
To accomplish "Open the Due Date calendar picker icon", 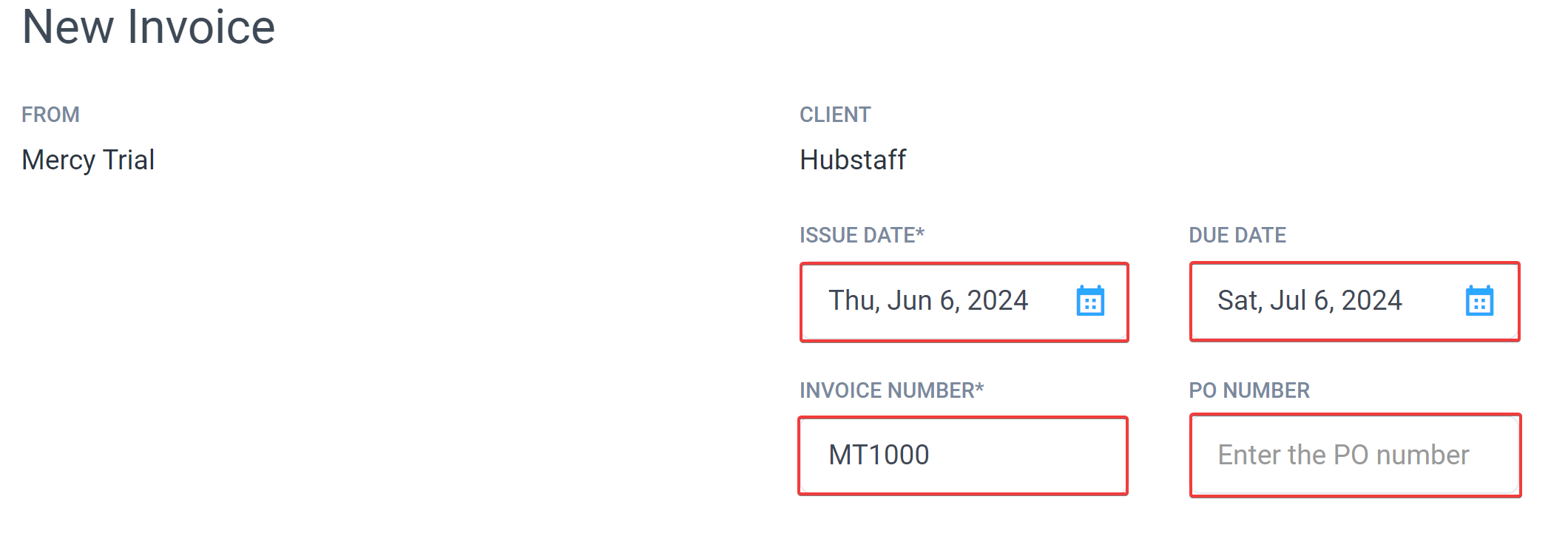I will [x=1479, y=300].
